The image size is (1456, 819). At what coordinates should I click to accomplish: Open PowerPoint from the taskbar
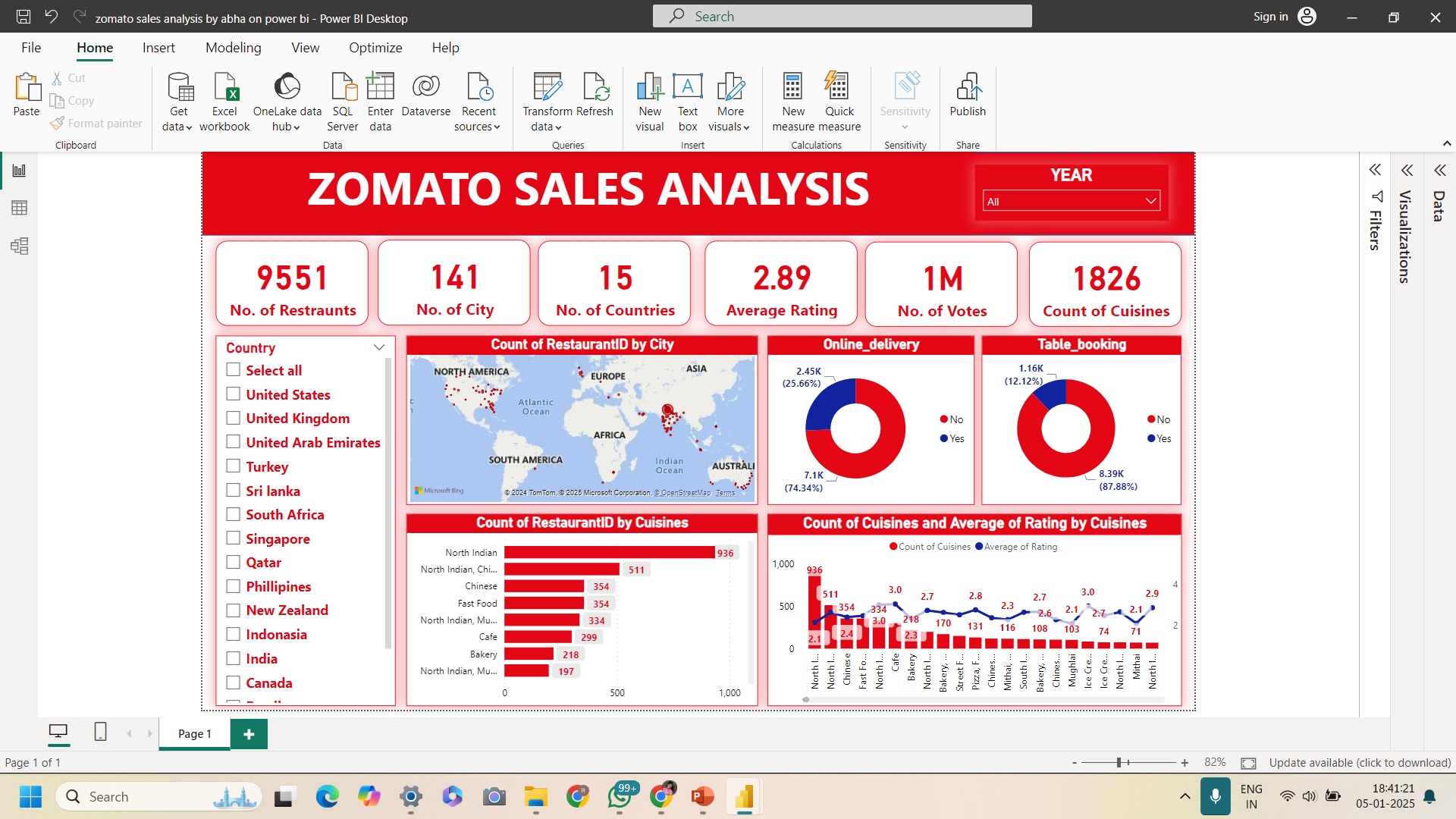point(702,796)
